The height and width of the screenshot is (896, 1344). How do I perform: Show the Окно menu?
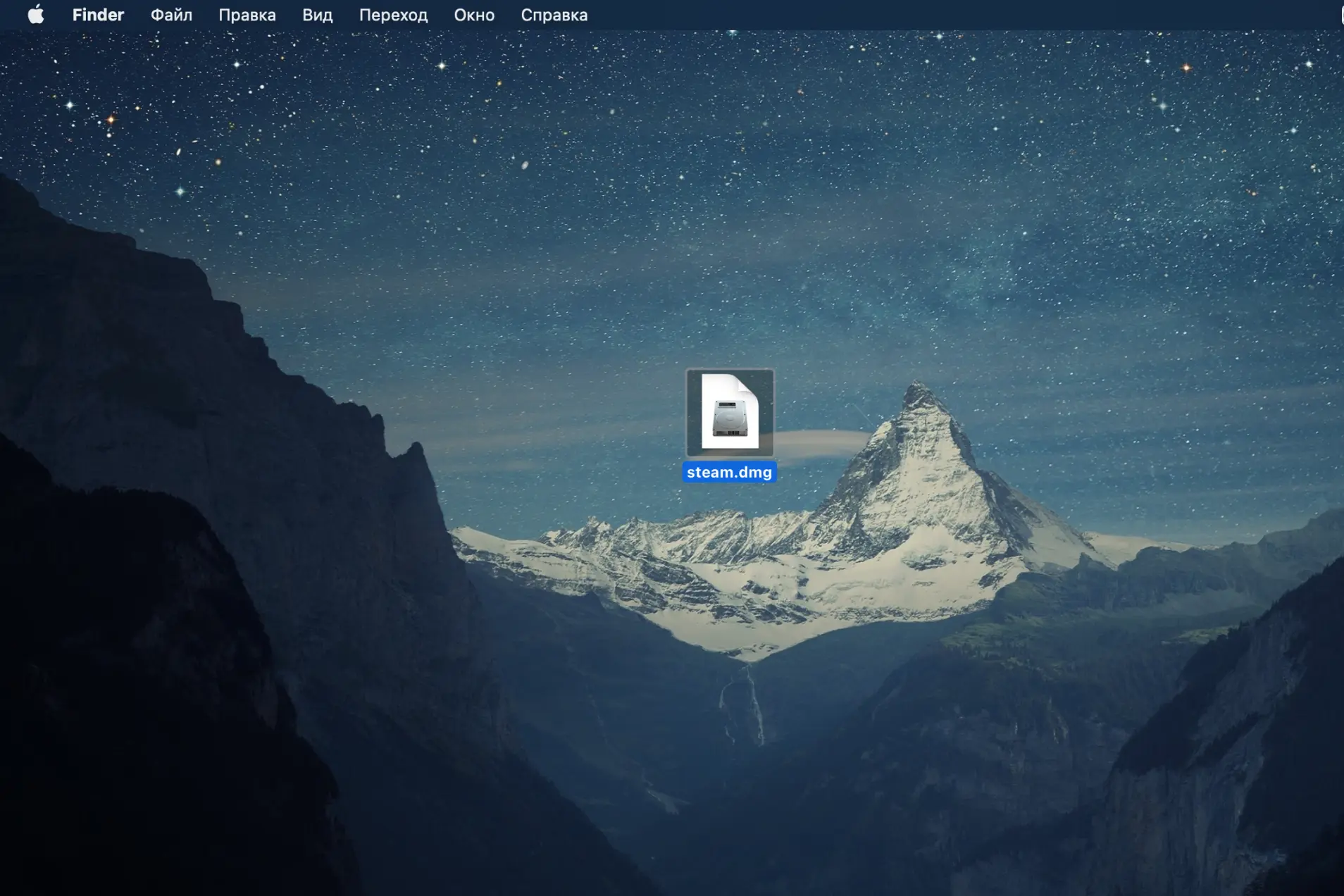pos(474,15)
